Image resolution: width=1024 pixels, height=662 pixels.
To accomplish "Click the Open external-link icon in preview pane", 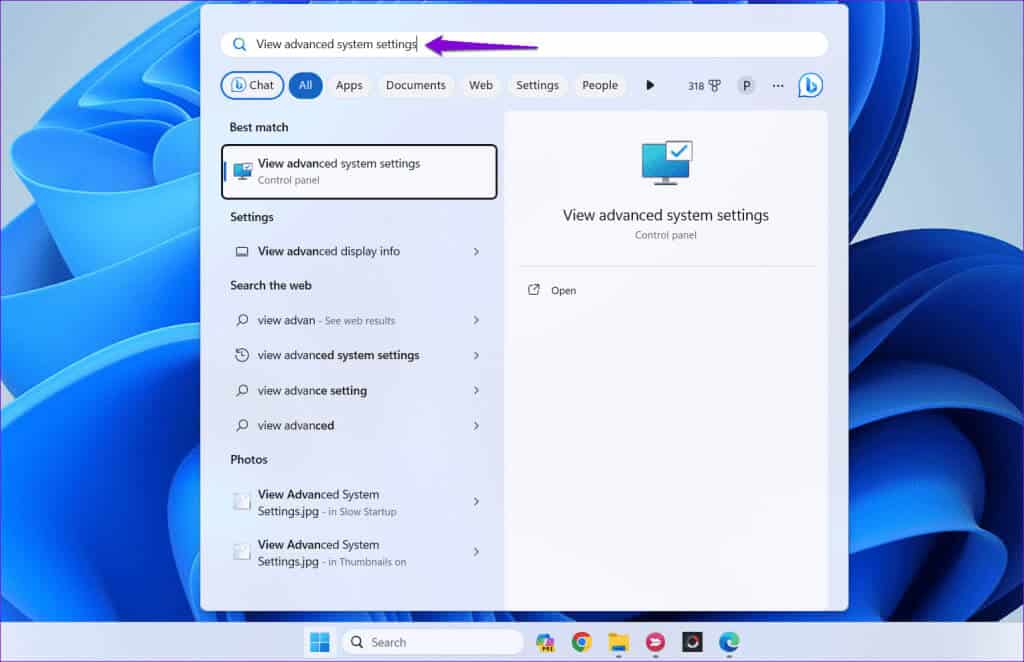I will [534, 290].
